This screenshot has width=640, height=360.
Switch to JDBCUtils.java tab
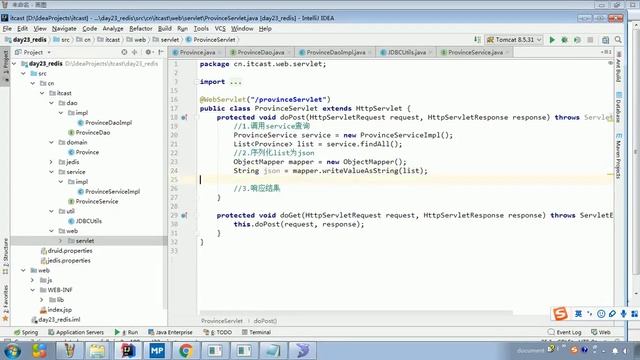click(407, 52)
